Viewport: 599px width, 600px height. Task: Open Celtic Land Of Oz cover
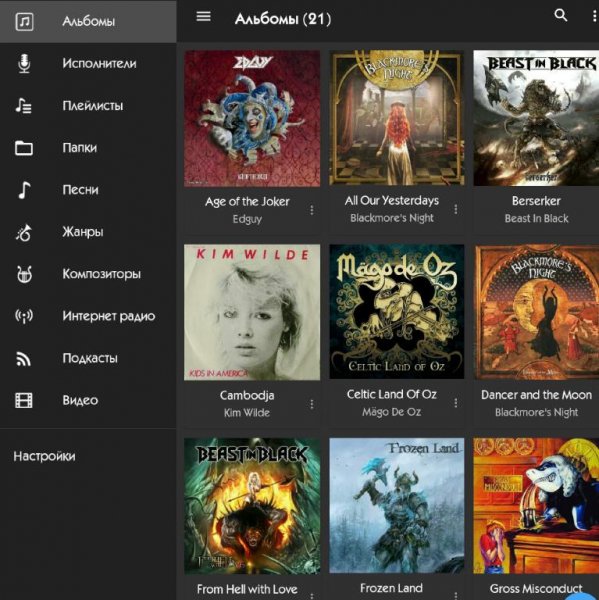pos(397,312)
